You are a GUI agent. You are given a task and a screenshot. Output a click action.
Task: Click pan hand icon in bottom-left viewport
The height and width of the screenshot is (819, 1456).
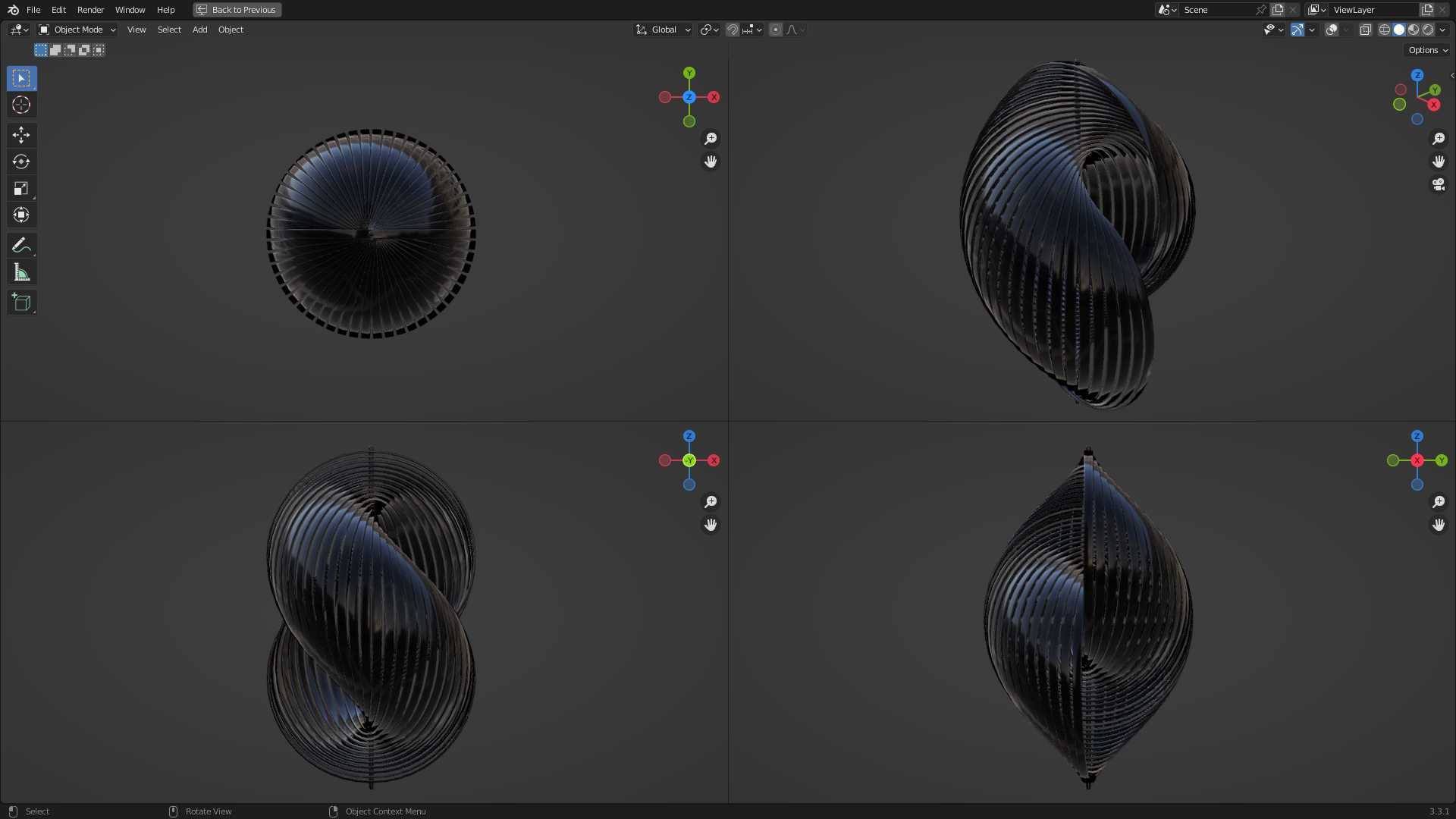point(711,525)
